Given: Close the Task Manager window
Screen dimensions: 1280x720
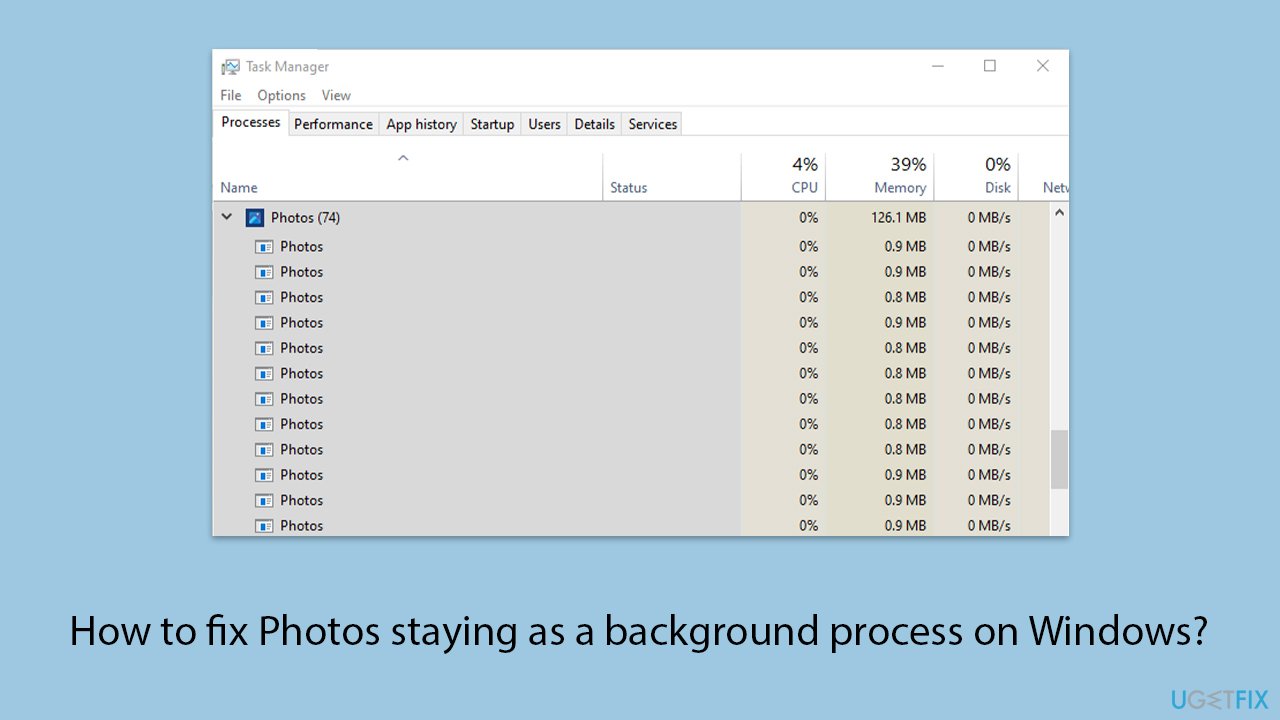Looking at the screenshot, I should (x=1042, y=66).
